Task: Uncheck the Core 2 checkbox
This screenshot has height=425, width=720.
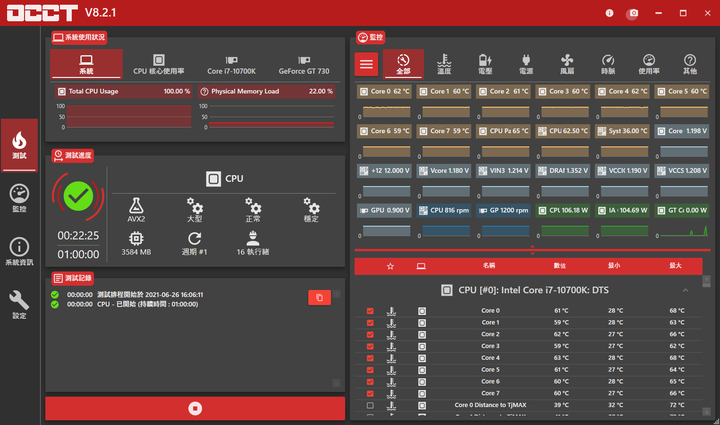Action: pos(370,335)
